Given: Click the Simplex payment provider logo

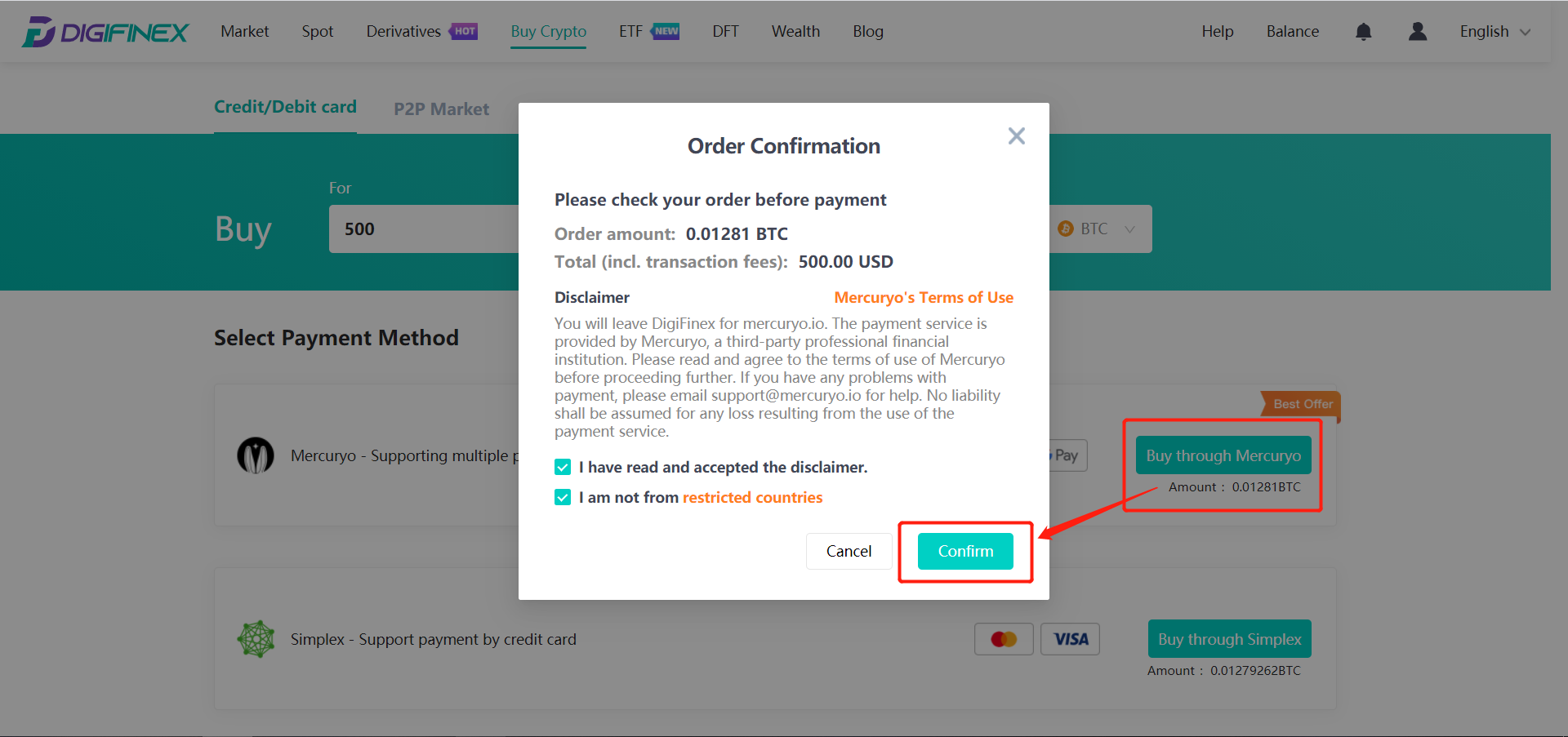Looking at the screenshot, I should pos(256,638).
